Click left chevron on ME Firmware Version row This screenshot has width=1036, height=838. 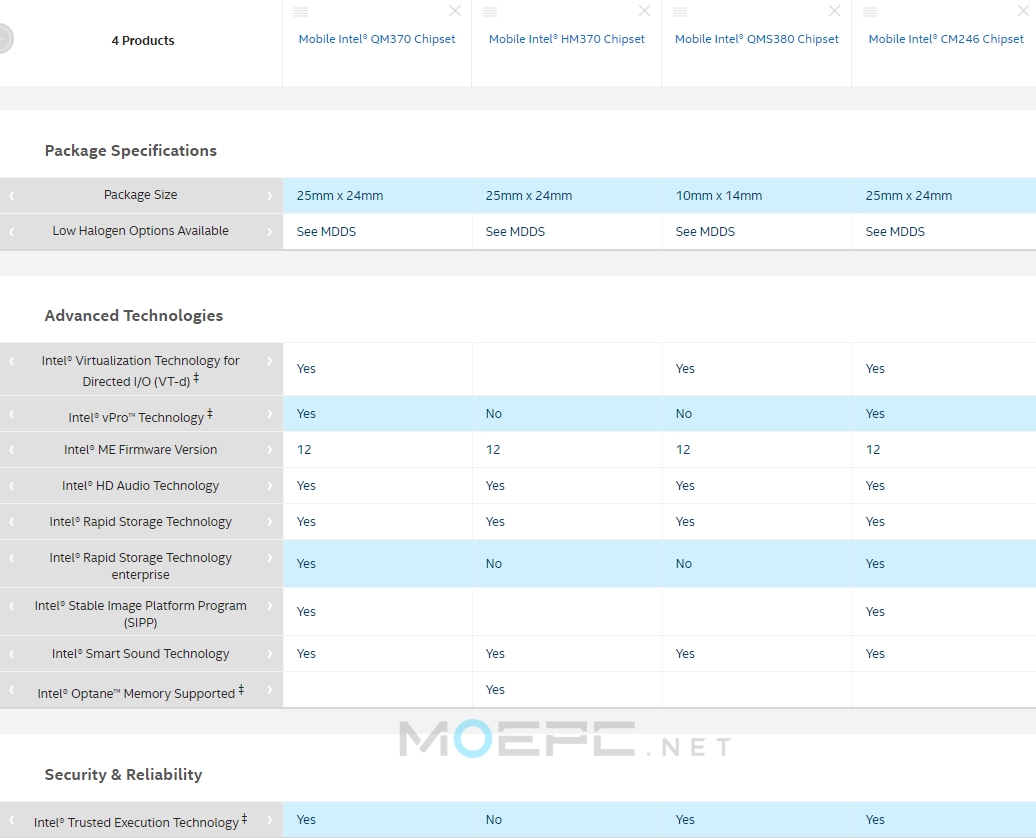pos(11,450)
